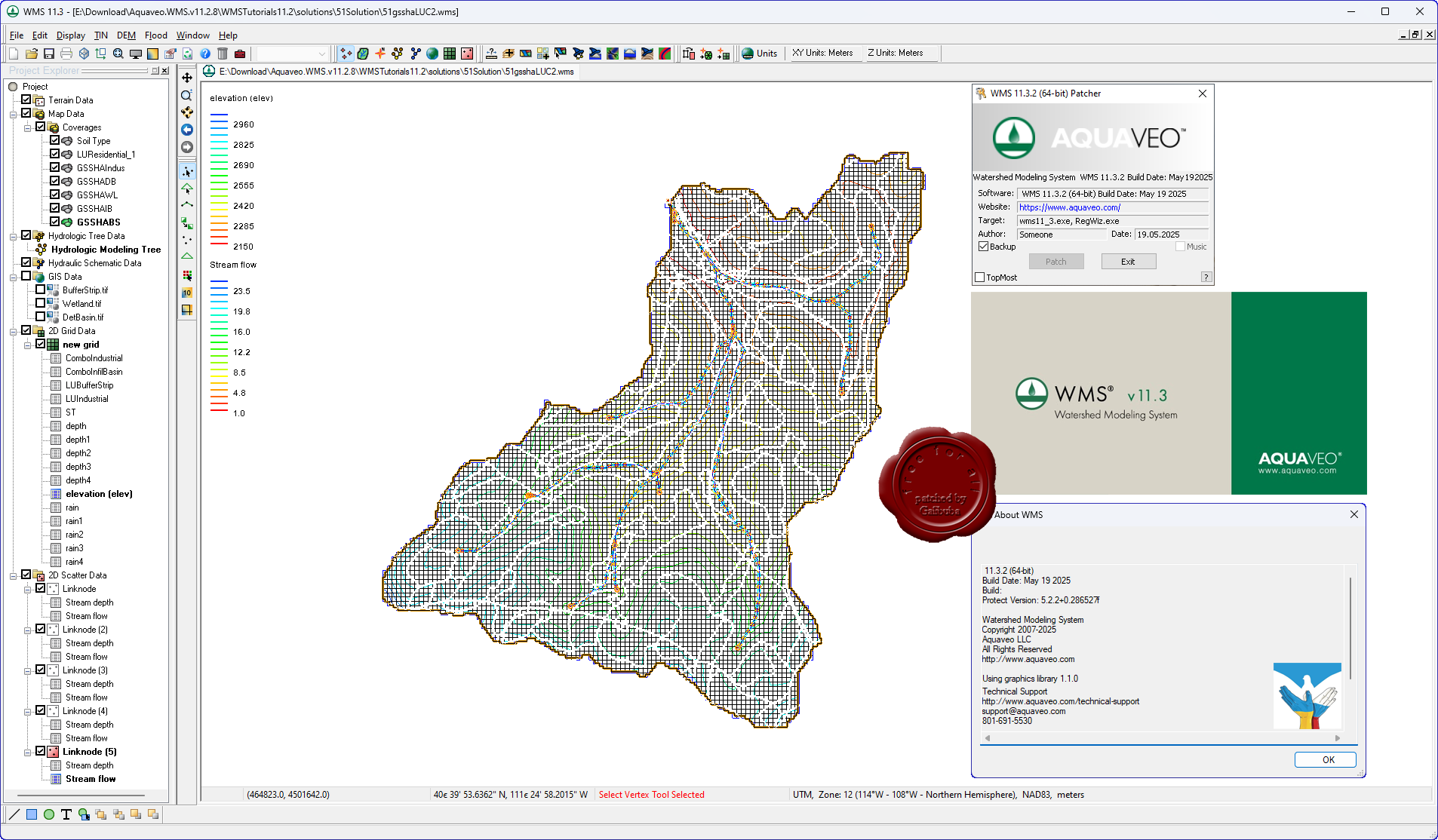Click the trash can Delete icon
This screenshot has width=1438, height=840.
tap(223, 54)
